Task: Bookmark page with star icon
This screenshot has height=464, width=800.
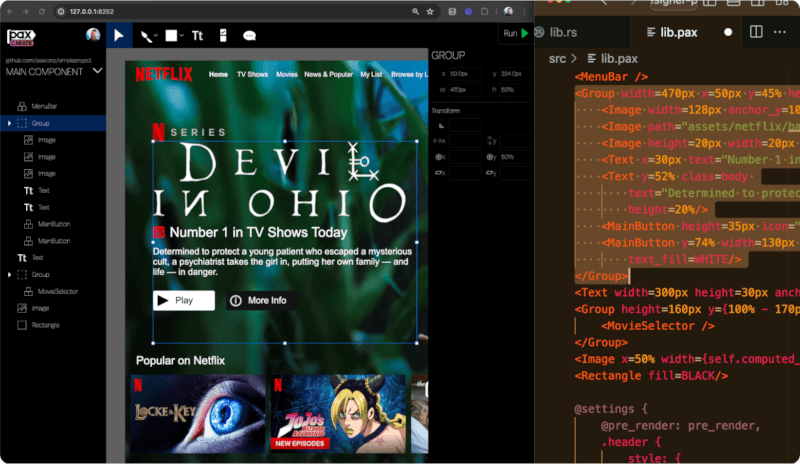Action: point(430,11)
